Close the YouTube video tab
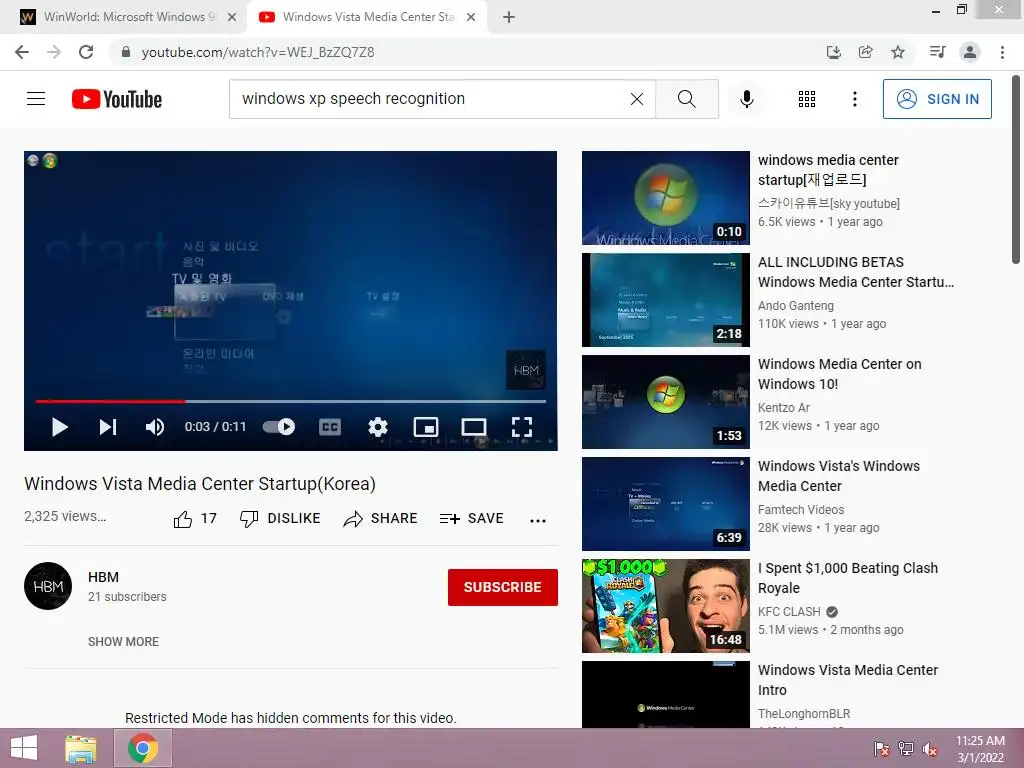The width and height of the screenshot is (1024, 768). [x=471, y=18]
